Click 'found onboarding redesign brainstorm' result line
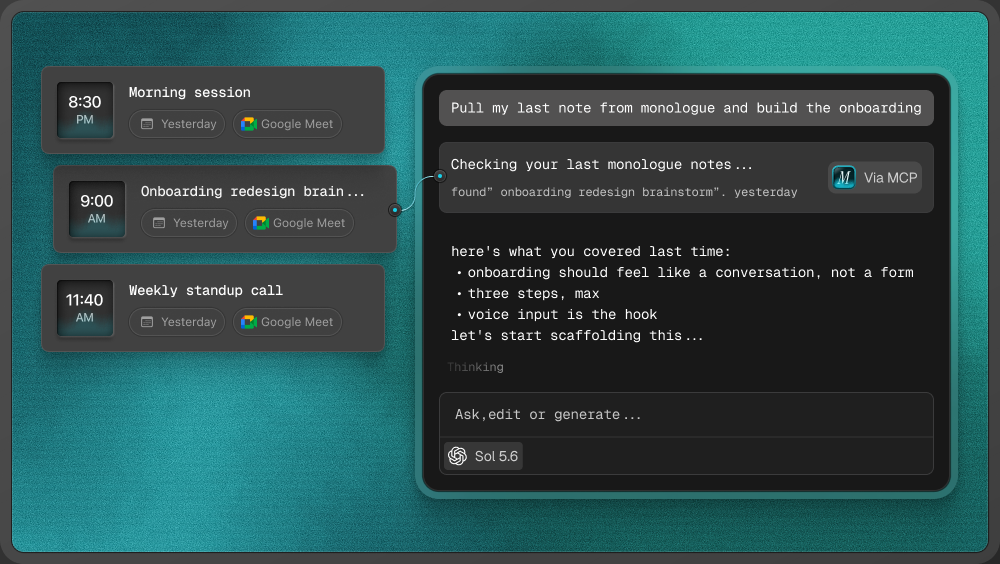The image size is (1000, 564). [624, 192]
